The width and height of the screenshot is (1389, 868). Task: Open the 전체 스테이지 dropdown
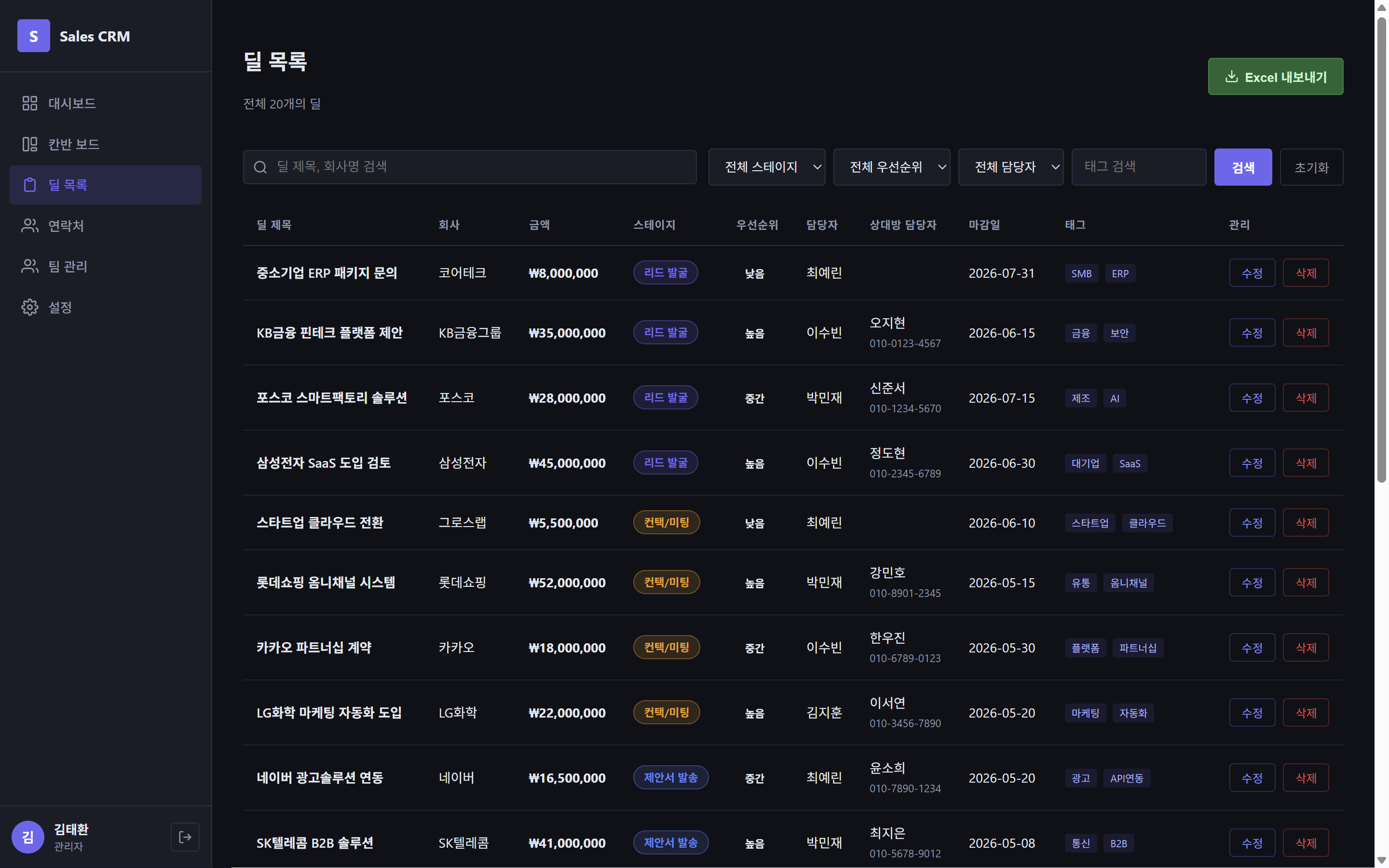[767, 167]
